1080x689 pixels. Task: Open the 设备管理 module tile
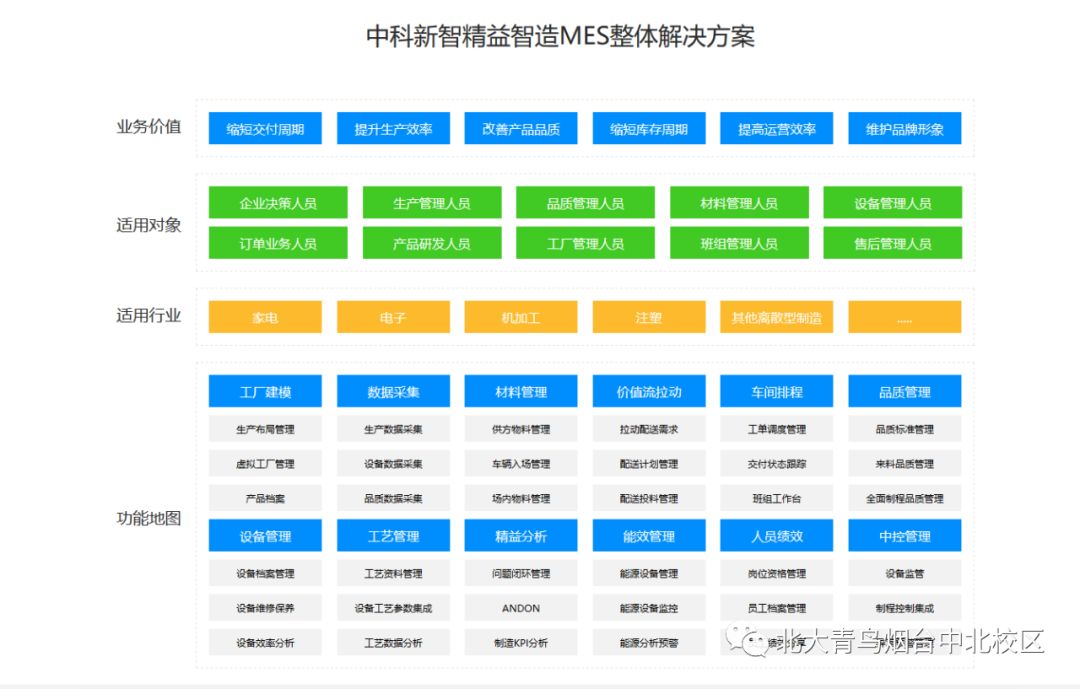264,535
